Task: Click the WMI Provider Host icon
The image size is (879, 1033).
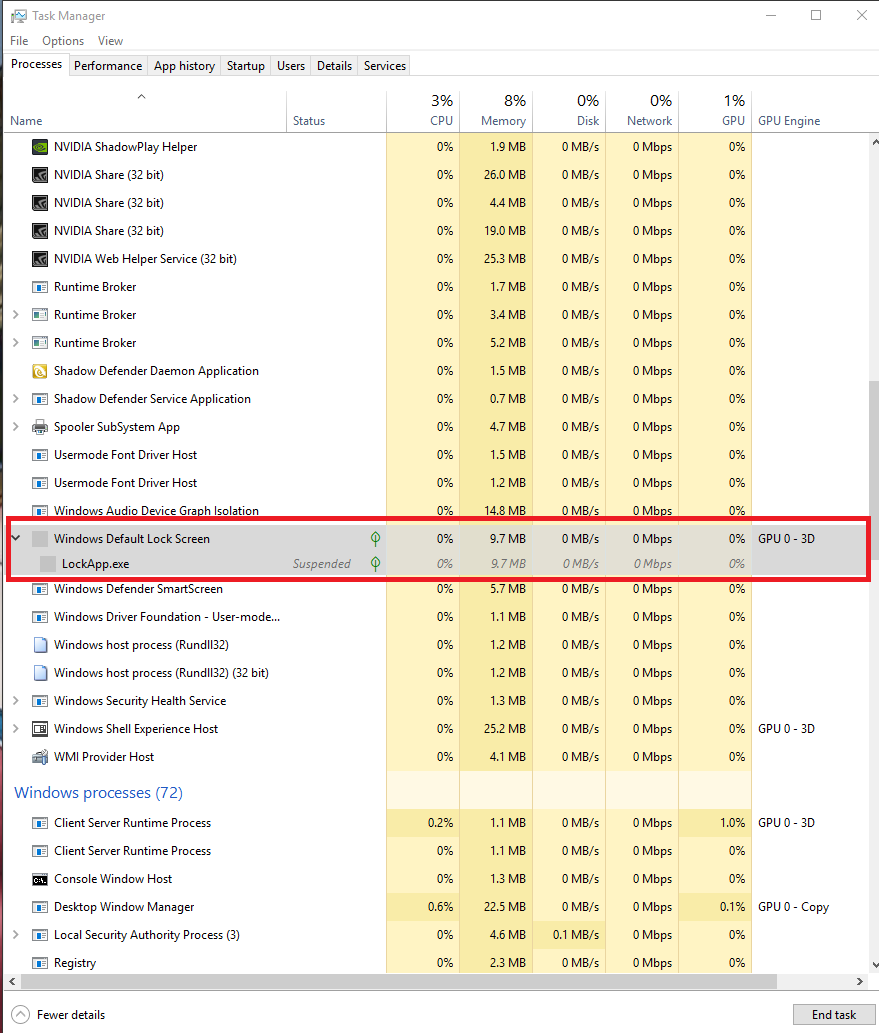Action: (40, 757)
